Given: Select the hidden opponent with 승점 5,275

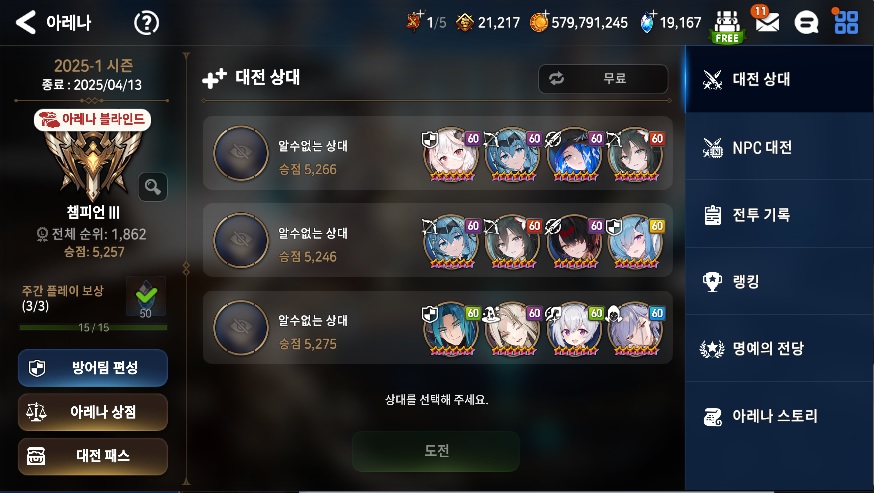Looking at the screenshot, I should pos(438,327).
